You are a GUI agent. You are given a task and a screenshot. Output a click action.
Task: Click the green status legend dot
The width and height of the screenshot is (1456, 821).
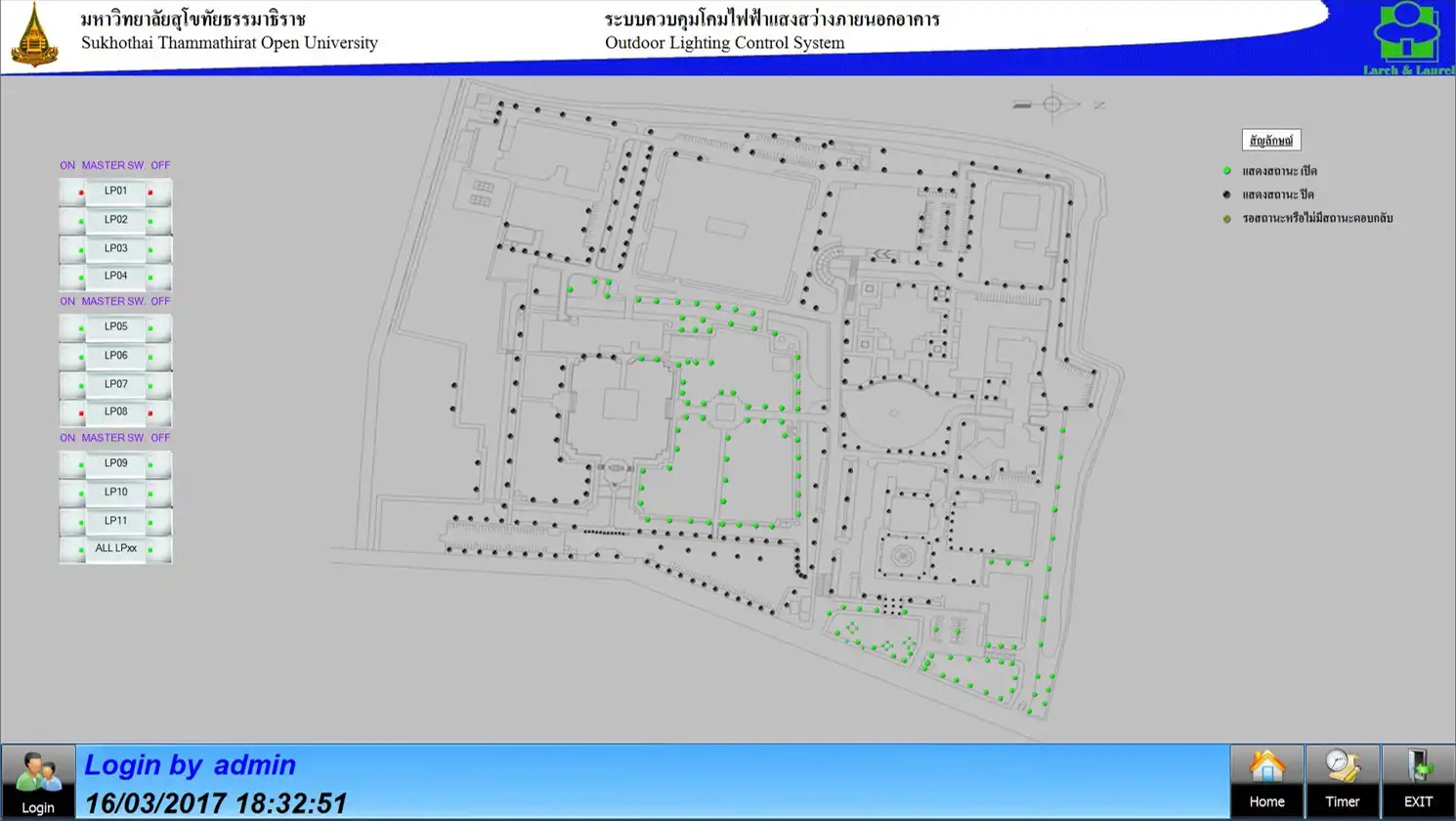1226,171
